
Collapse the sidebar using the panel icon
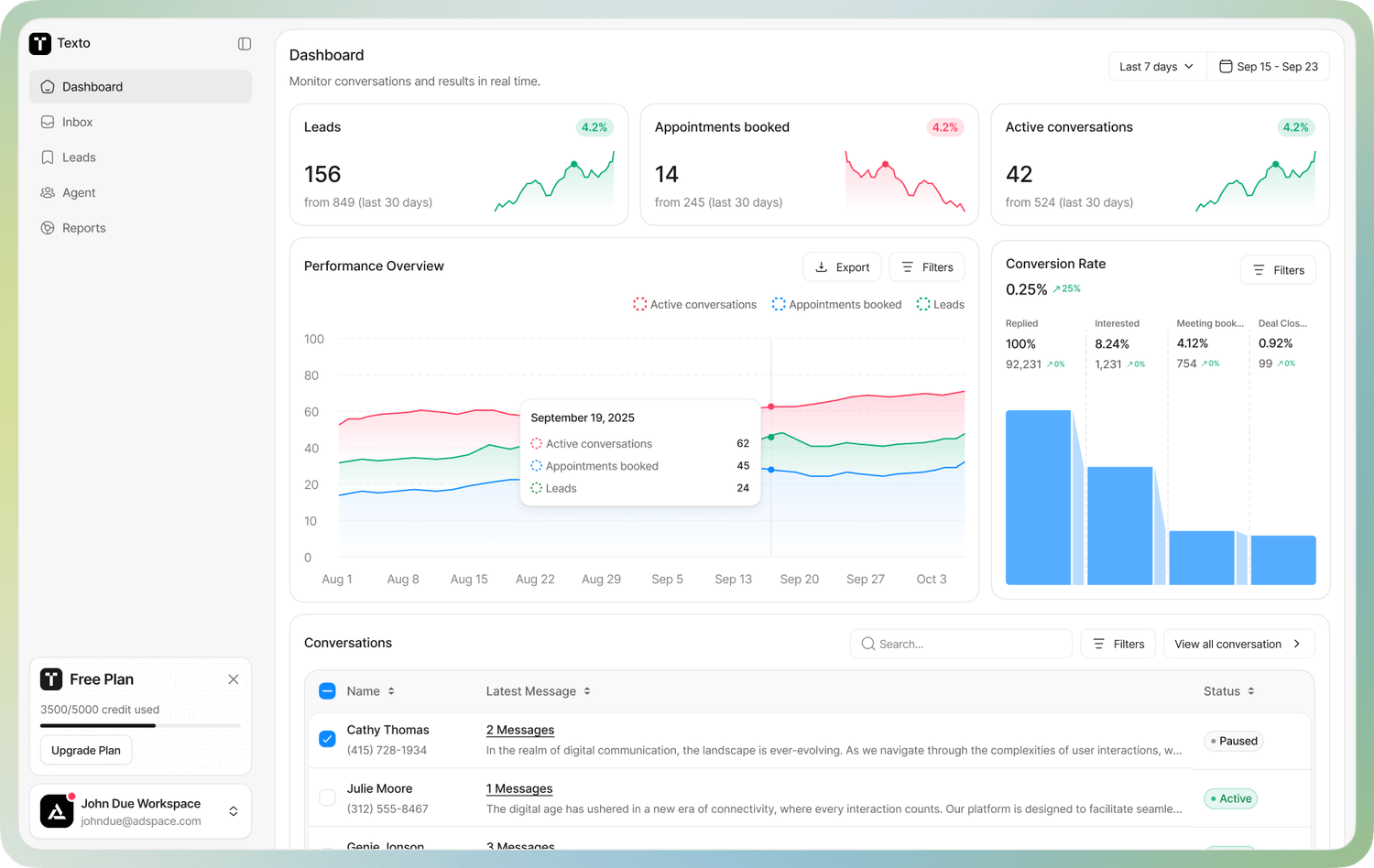pyautogui.click(x=245, y=43)
